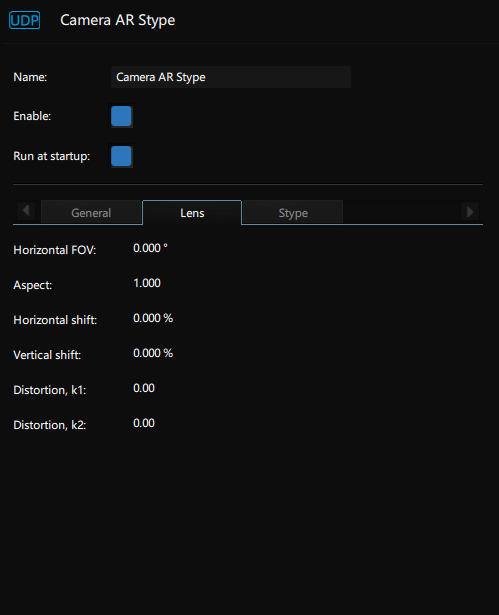Click the Aspect label
The image size is (499, 615).
click(33, 285)
